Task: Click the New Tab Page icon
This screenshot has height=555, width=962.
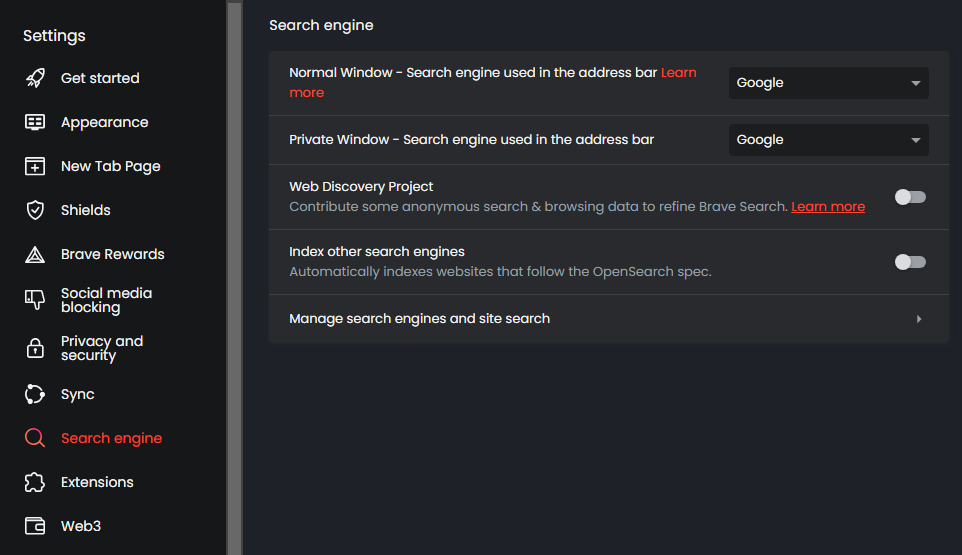Action: pos(35,166)
